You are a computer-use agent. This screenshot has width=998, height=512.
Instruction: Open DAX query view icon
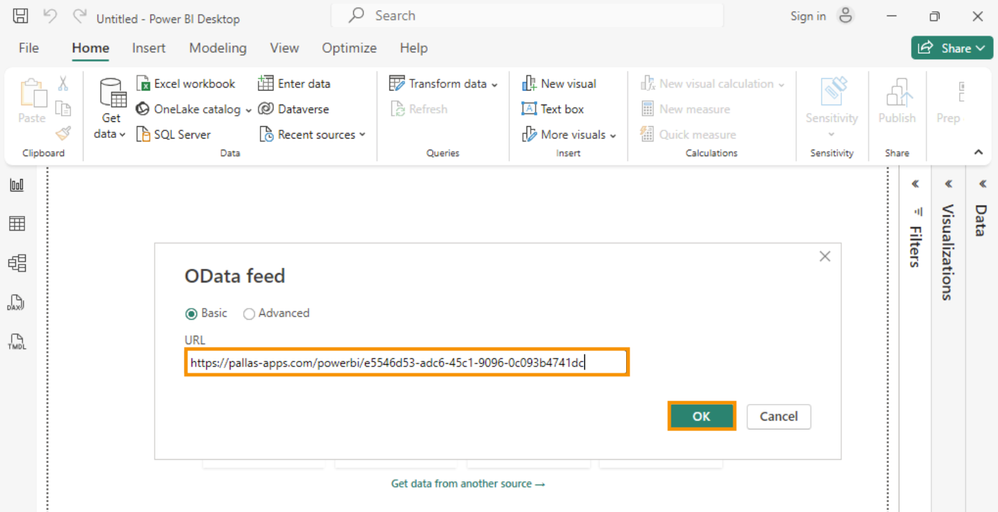click(x=17, y=301)
